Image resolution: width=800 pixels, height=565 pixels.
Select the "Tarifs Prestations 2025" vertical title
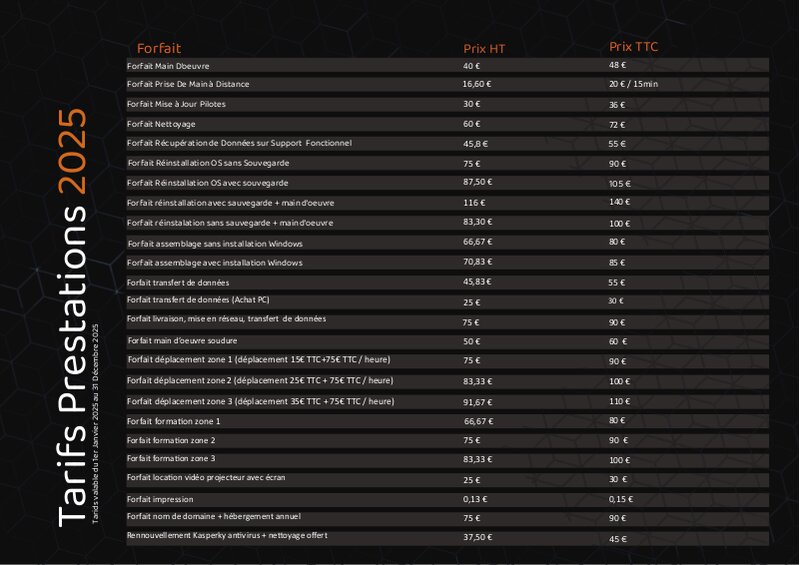(73, 316)
